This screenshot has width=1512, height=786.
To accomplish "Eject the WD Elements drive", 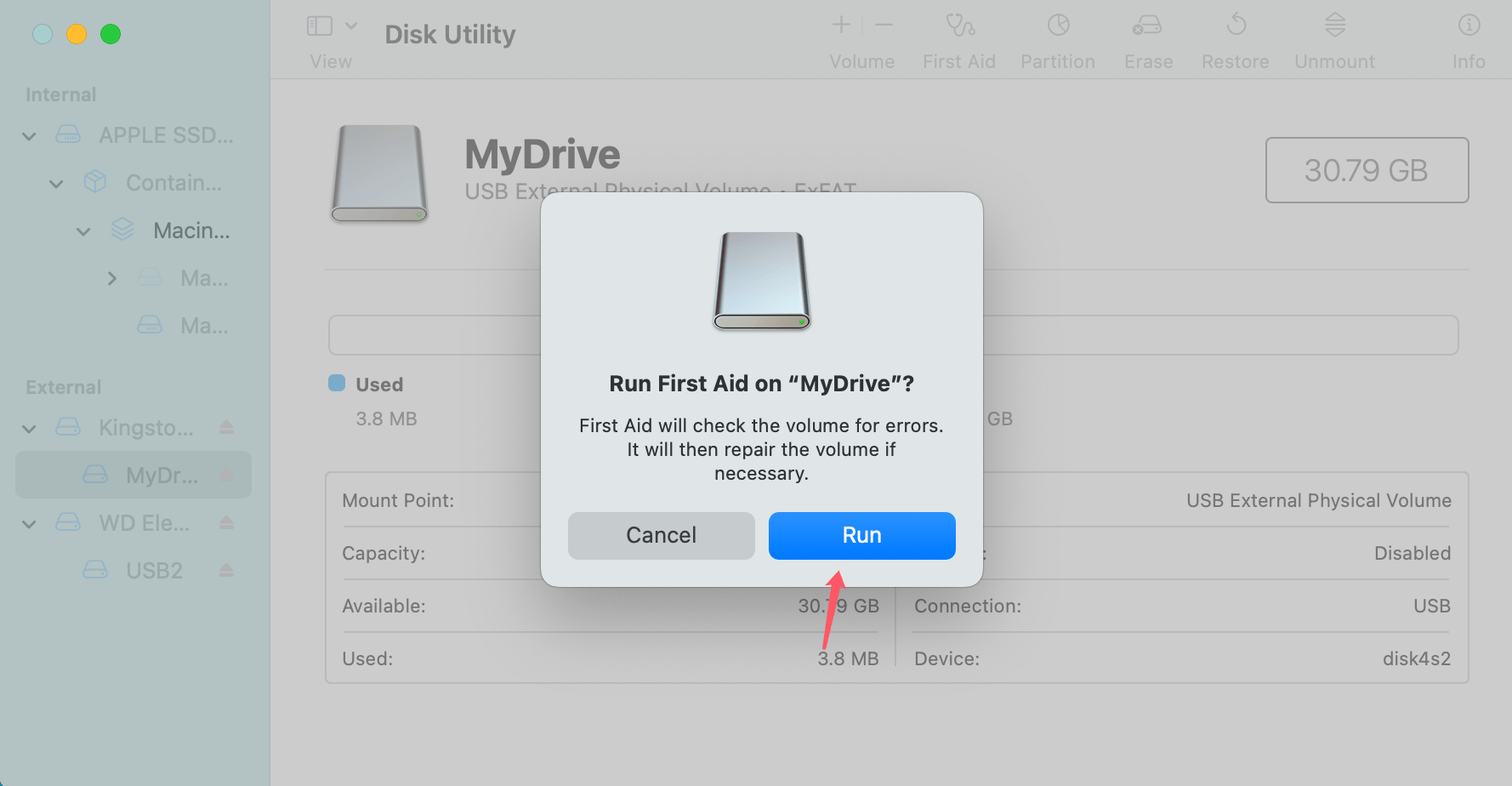I will tap(225, 523).
